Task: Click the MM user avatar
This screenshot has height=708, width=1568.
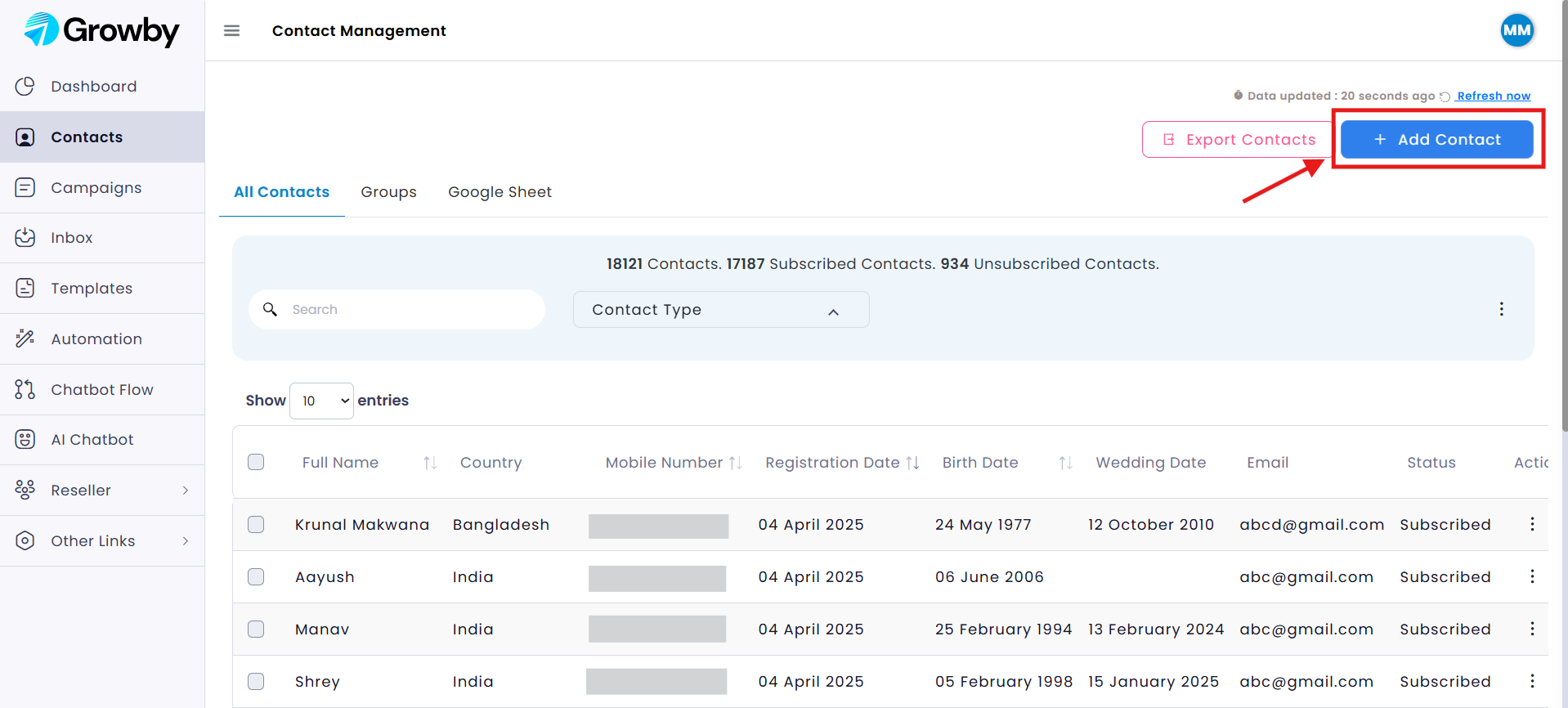Action: [x=1516, y=31]
